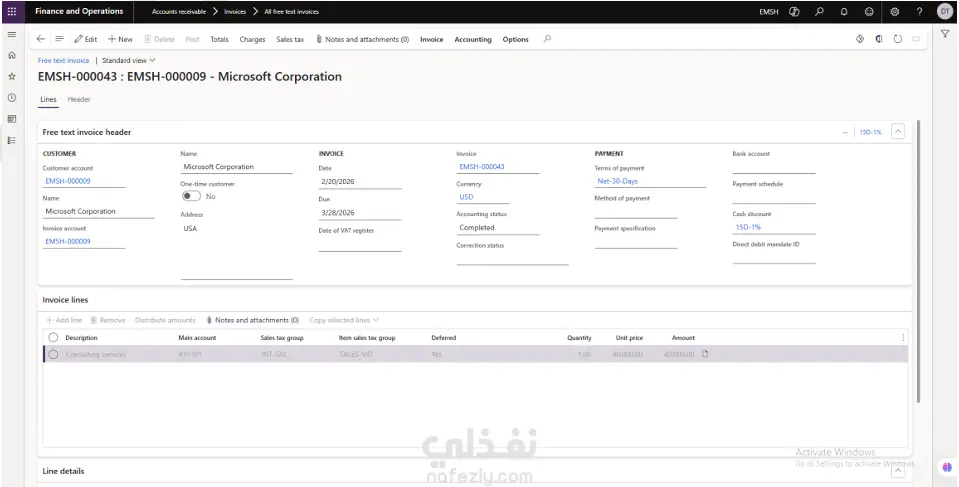Expand the Line details section chevron

[898, 471]
